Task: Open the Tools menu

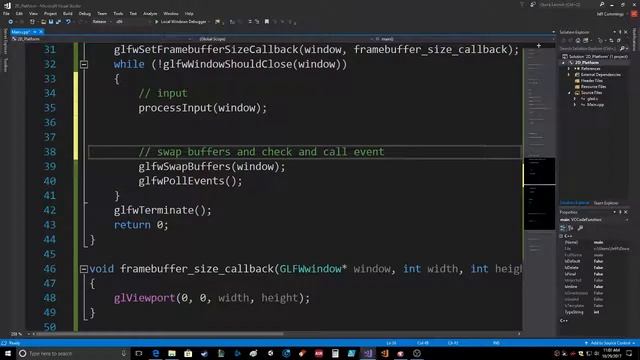Action: click(x=118, y=13)
